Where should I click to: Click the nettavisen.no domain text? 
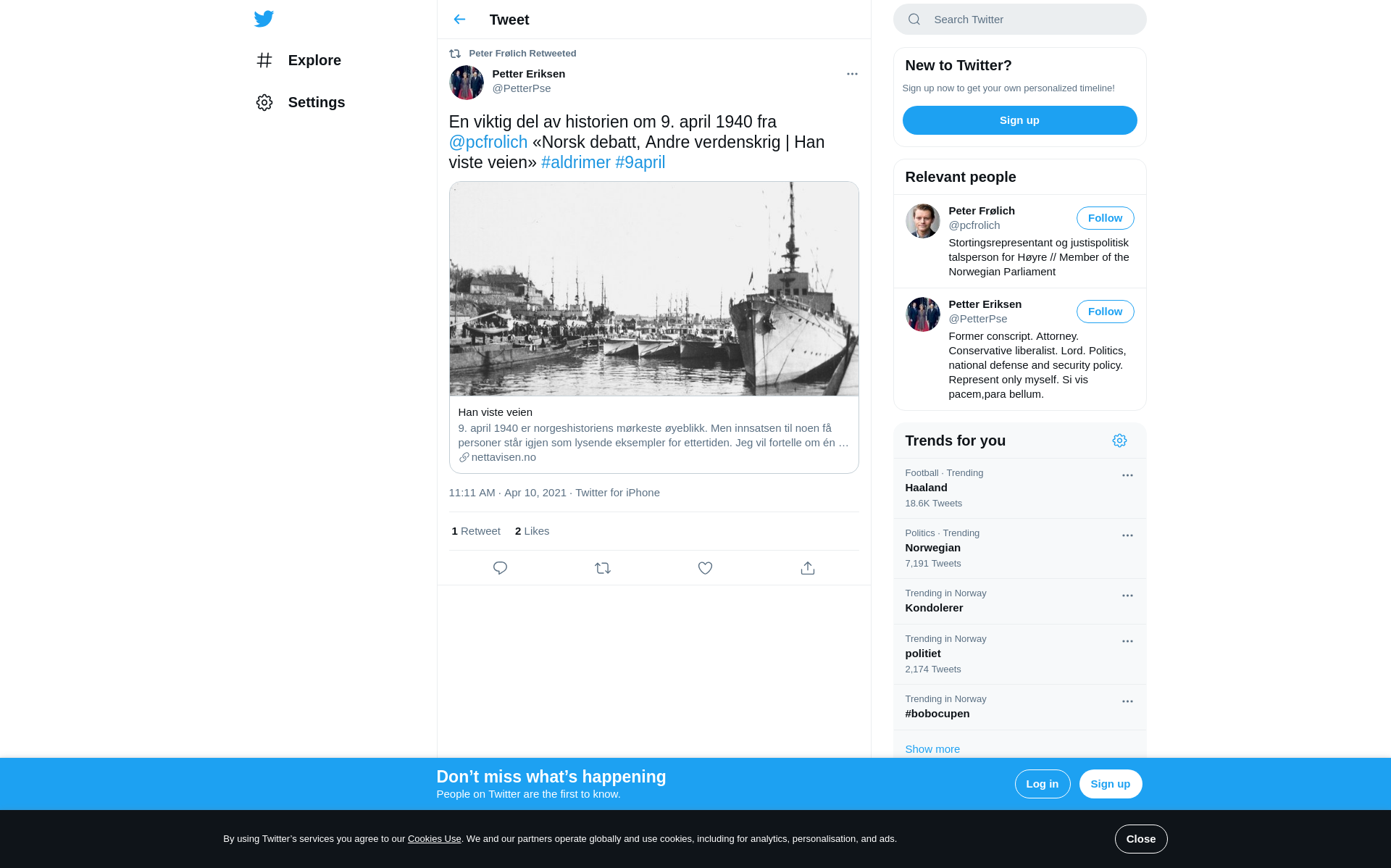tap(504, 457)
